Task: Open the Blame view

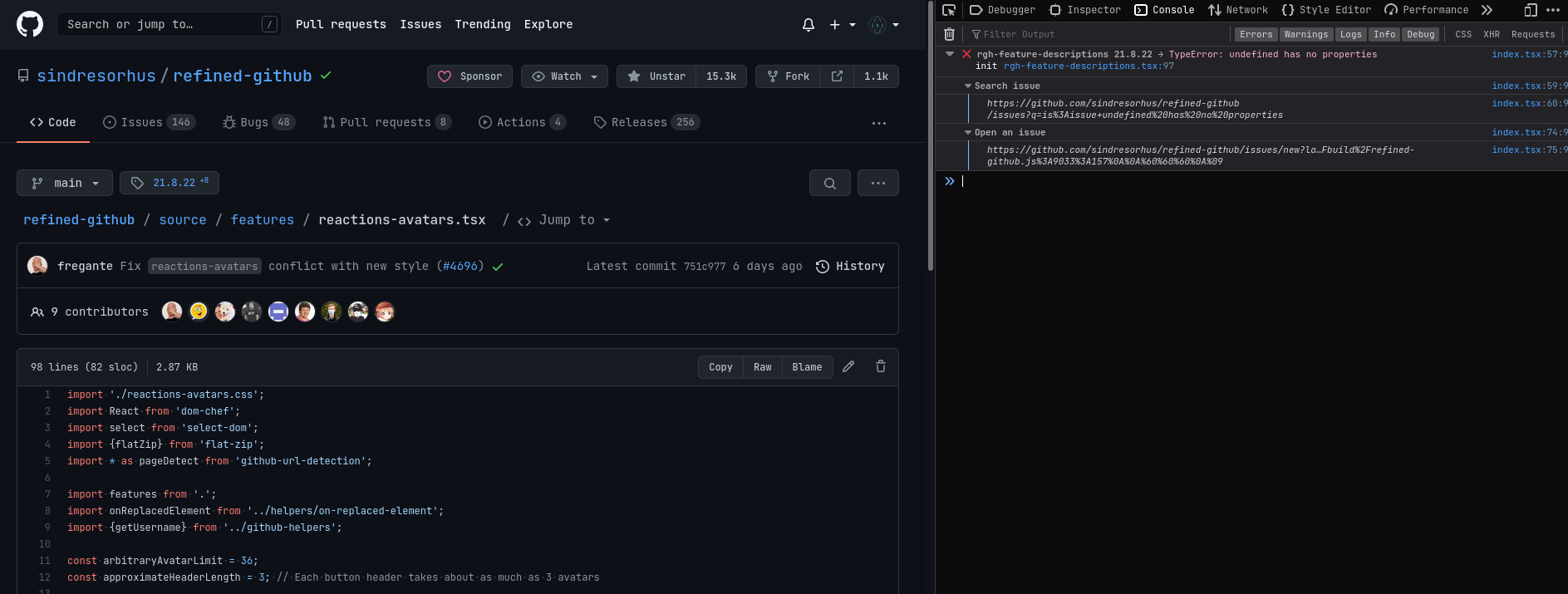Action: [807, 367]
